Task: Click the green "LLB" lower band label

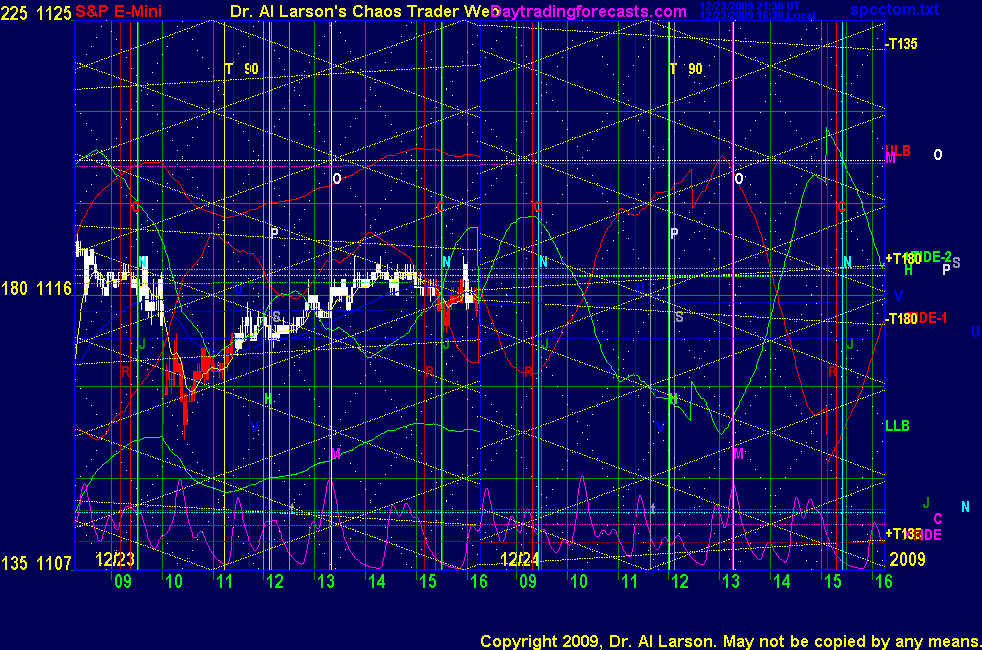Action: [x=897, y=426]
